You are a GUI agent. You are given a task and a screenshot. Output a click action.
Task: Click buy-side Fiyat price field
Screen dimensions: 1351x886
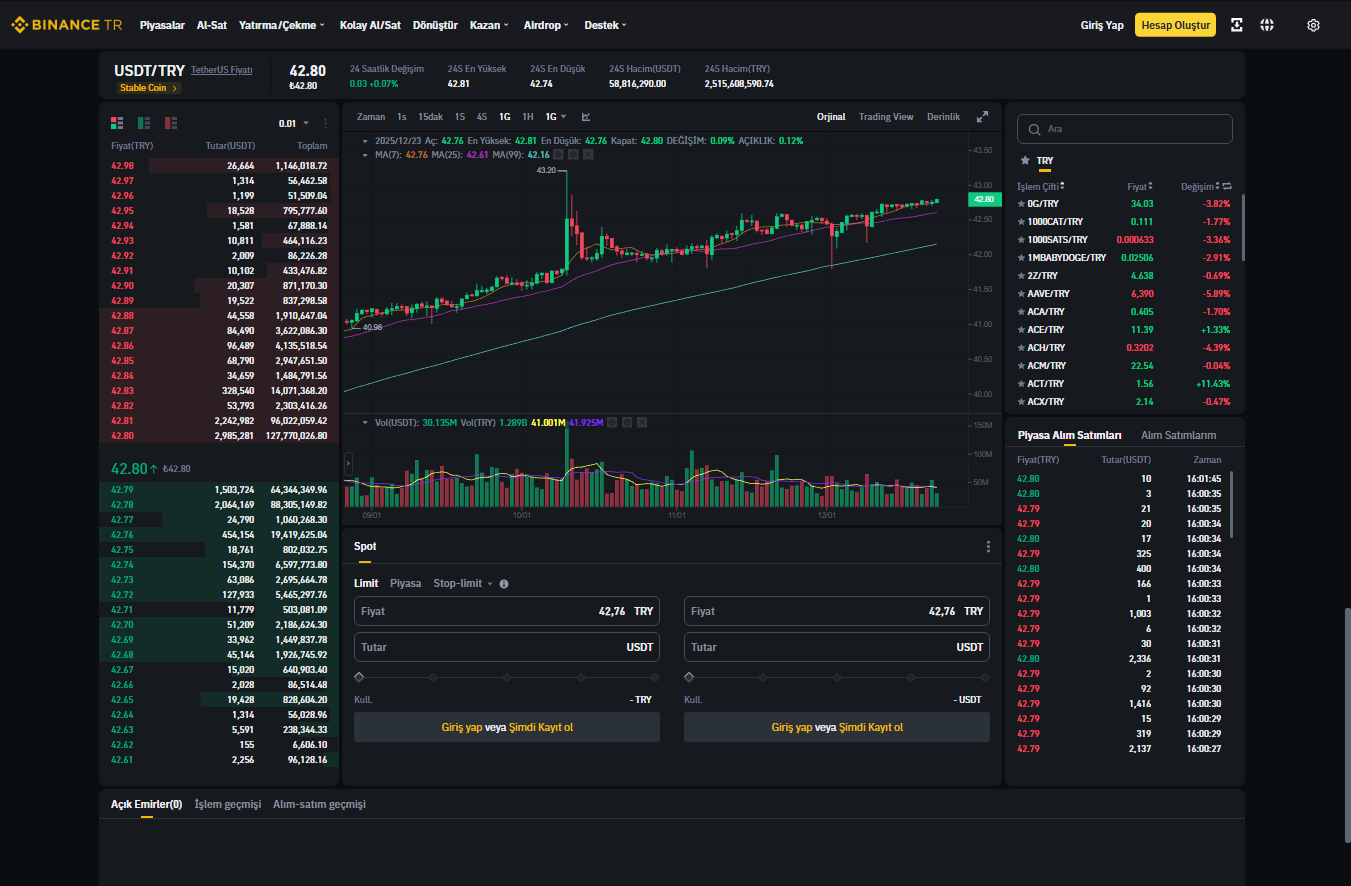pyautogui.click(x=507, y=611)
